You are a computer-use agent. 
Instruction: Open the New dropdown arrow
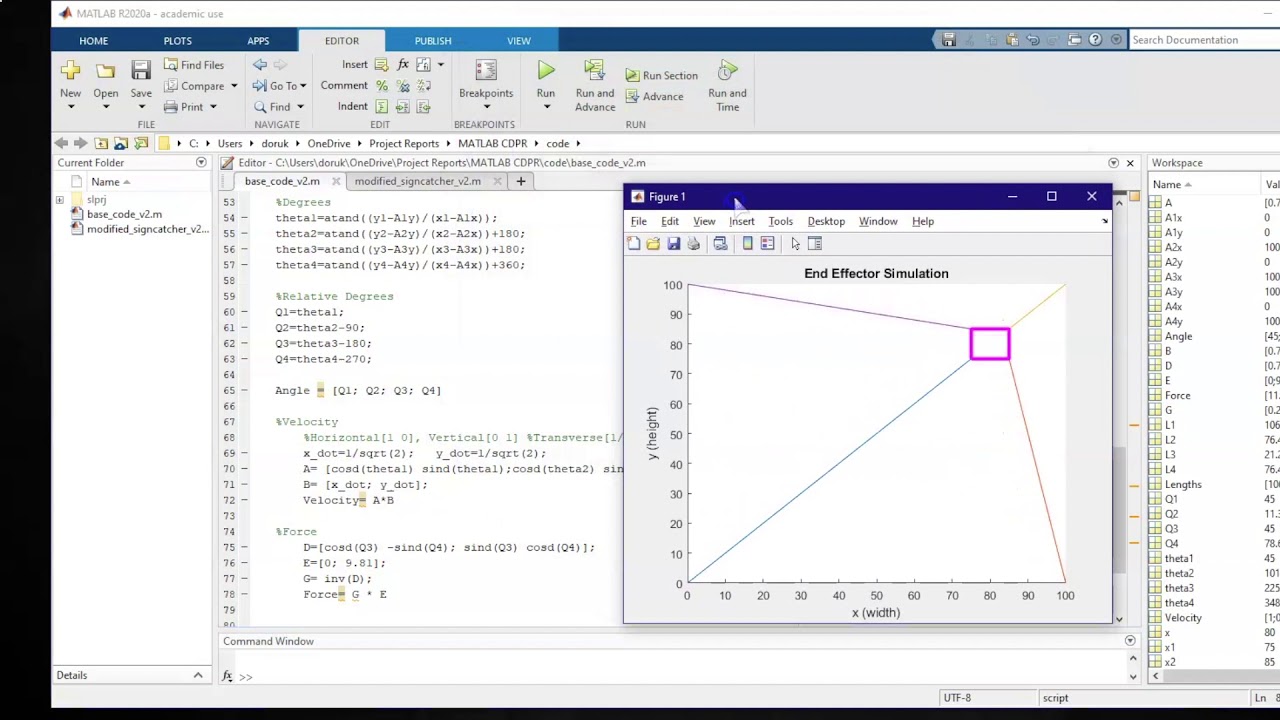(70, 107)
